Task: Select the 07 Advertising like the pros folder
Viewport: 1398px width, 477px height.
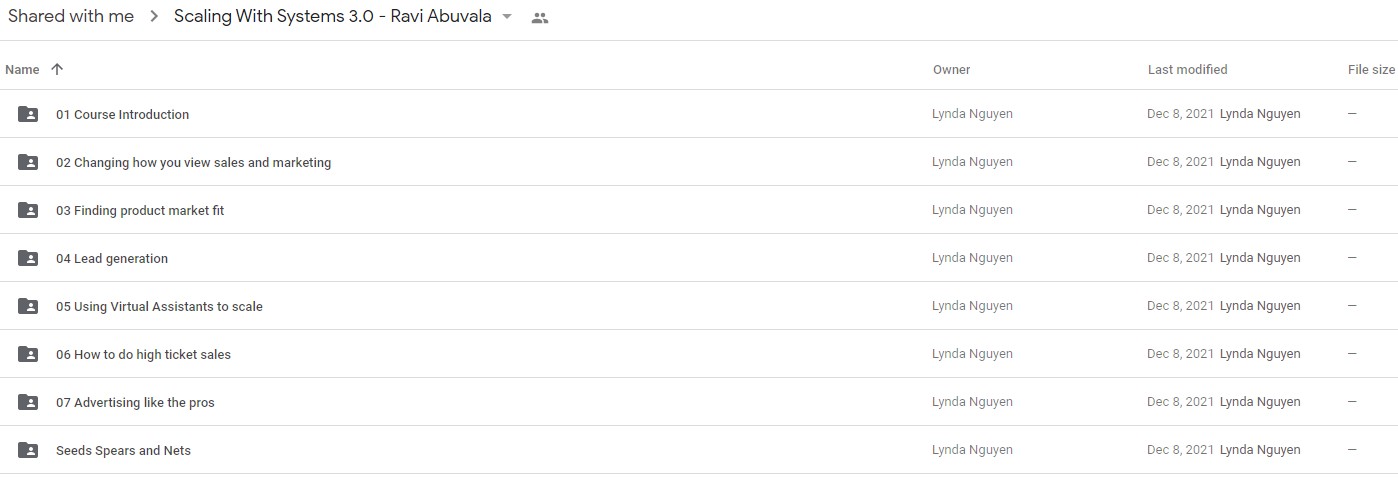Action: tap(699, 402)
